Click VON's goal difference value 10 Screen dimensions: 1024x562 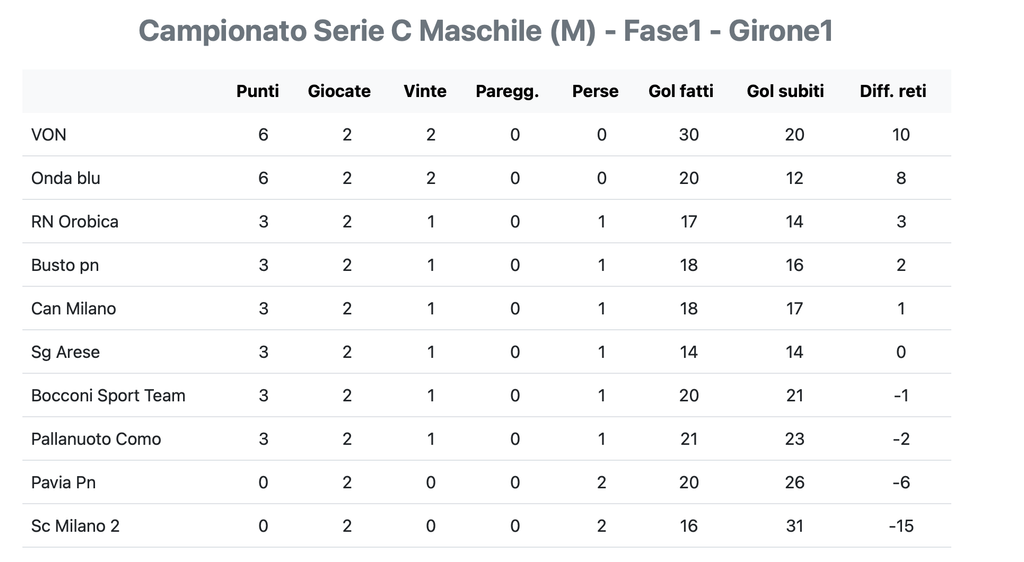pos(900,134)
